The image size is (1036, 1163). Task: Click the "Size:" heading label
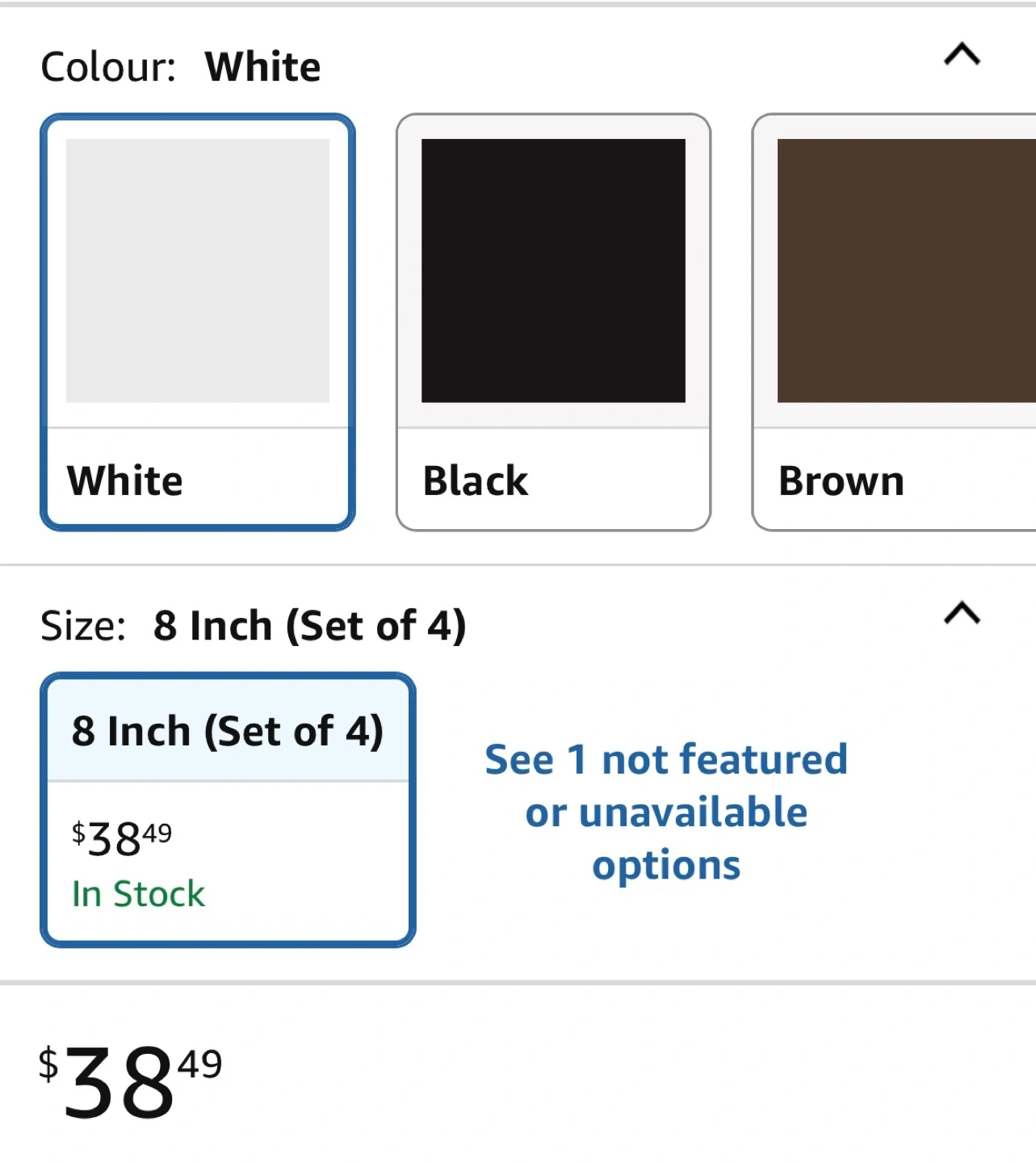[83, 626]
